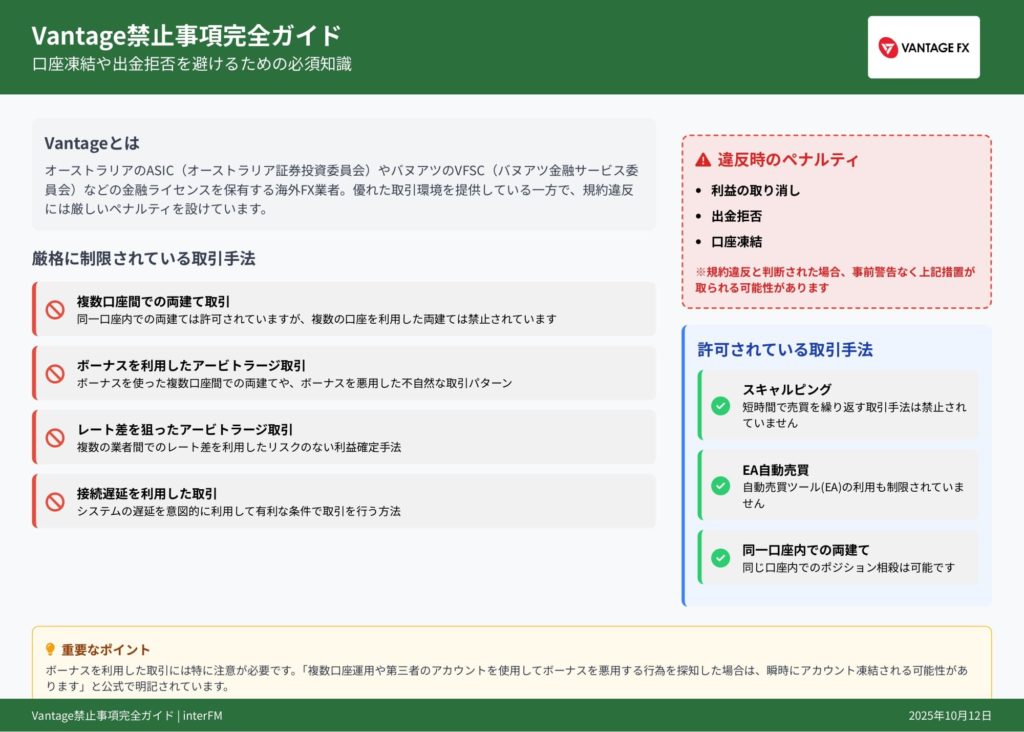The height and width of the screenshot is (732, 1024).
Task: Click the Vantage FX logo
Action: click(923, 47)
